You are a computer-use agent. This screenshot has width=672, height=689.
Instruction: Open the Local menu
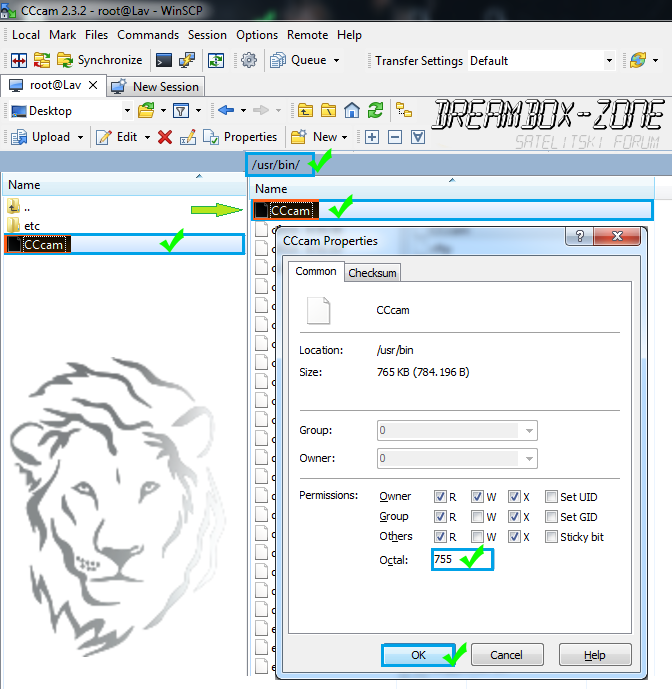click(26, 35)
